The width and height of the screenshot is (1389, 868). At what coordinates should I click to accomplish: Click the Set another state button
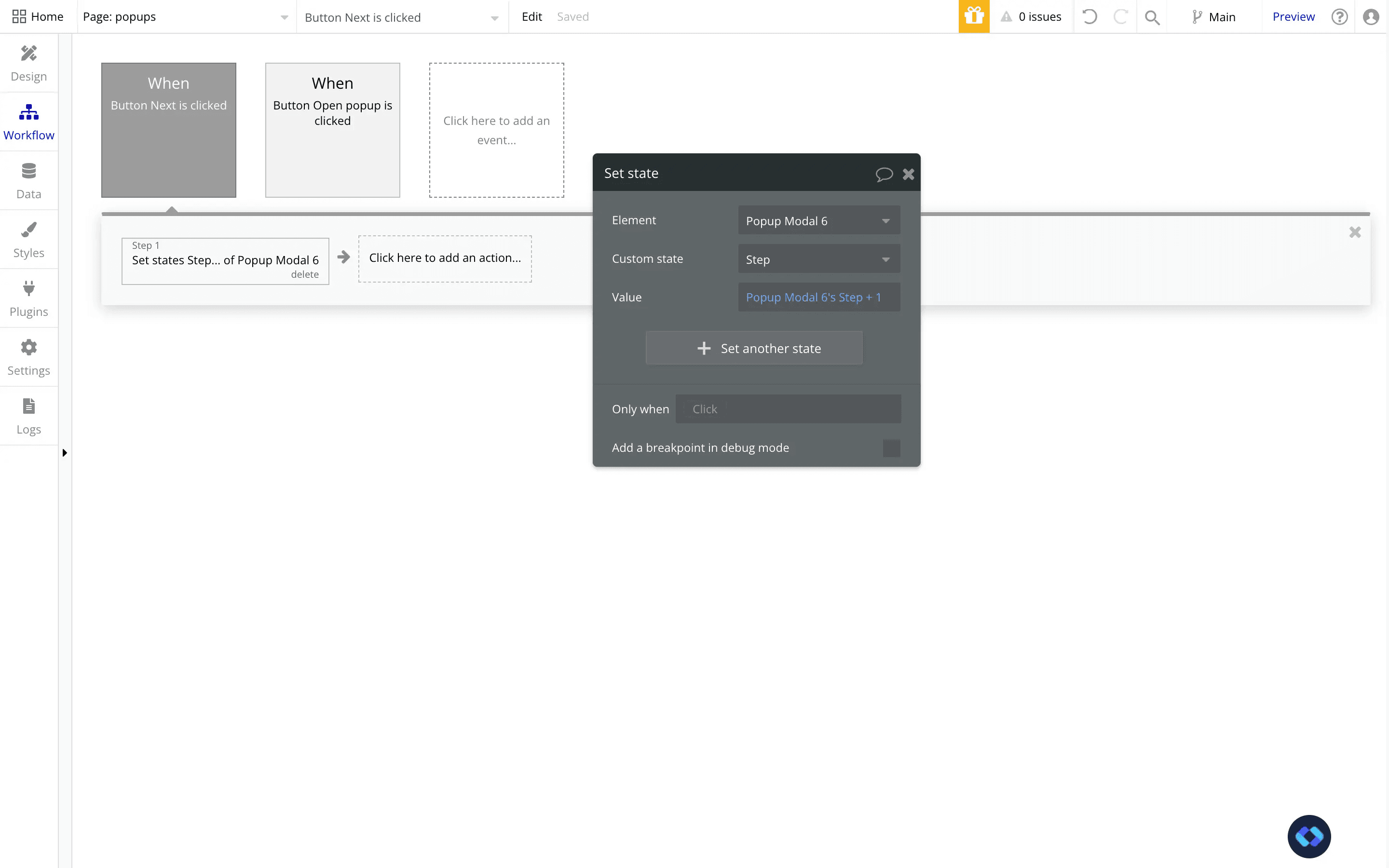coord(754,348)
